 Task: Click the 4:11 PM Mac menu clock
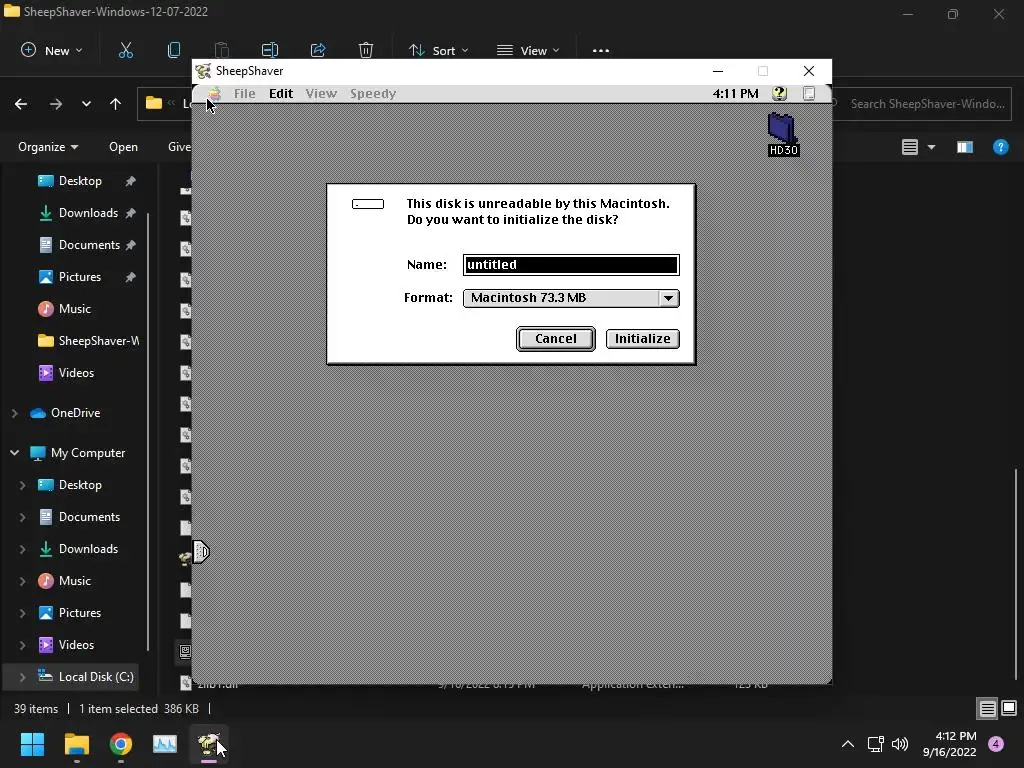click(x=735, y=93)
